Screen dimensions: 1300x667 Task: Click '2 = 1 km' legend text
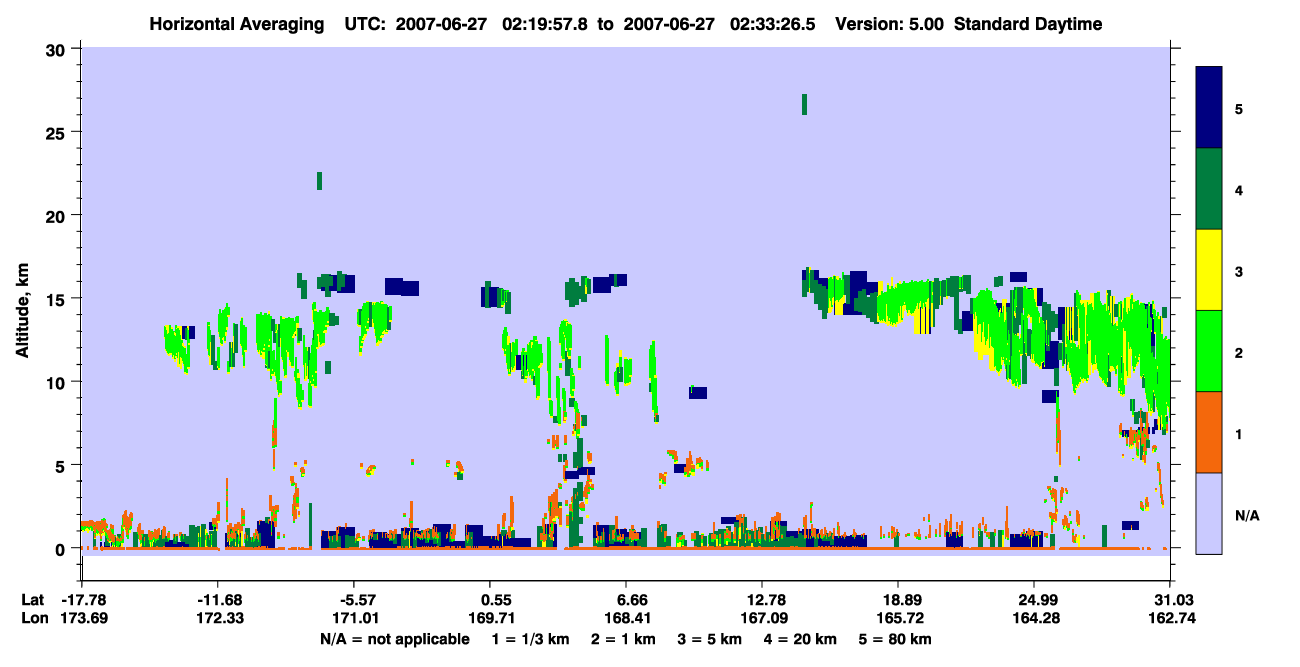click(x=623, y=639)
